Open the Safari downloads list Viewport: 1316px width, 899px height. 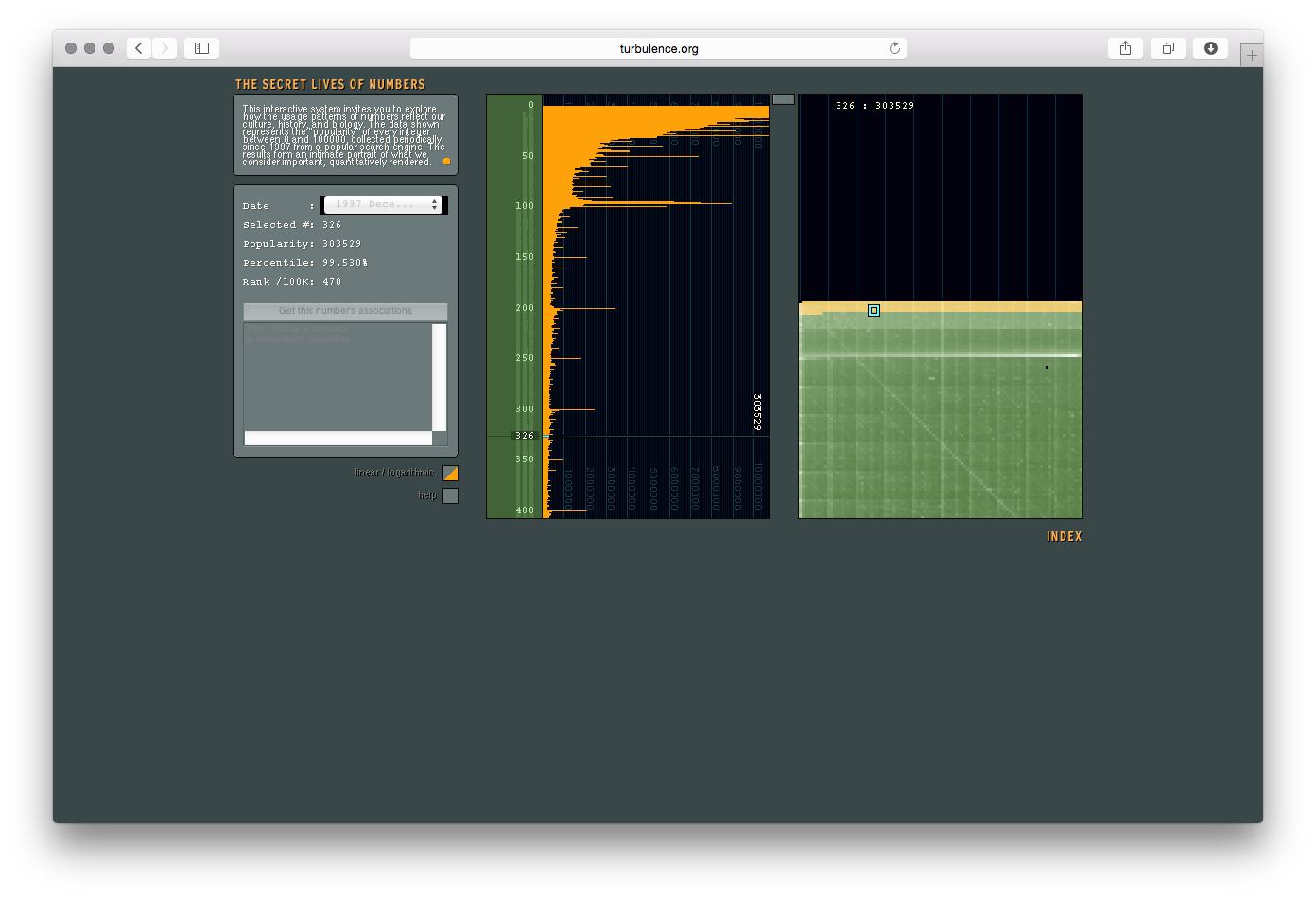tap(1210, 48)
